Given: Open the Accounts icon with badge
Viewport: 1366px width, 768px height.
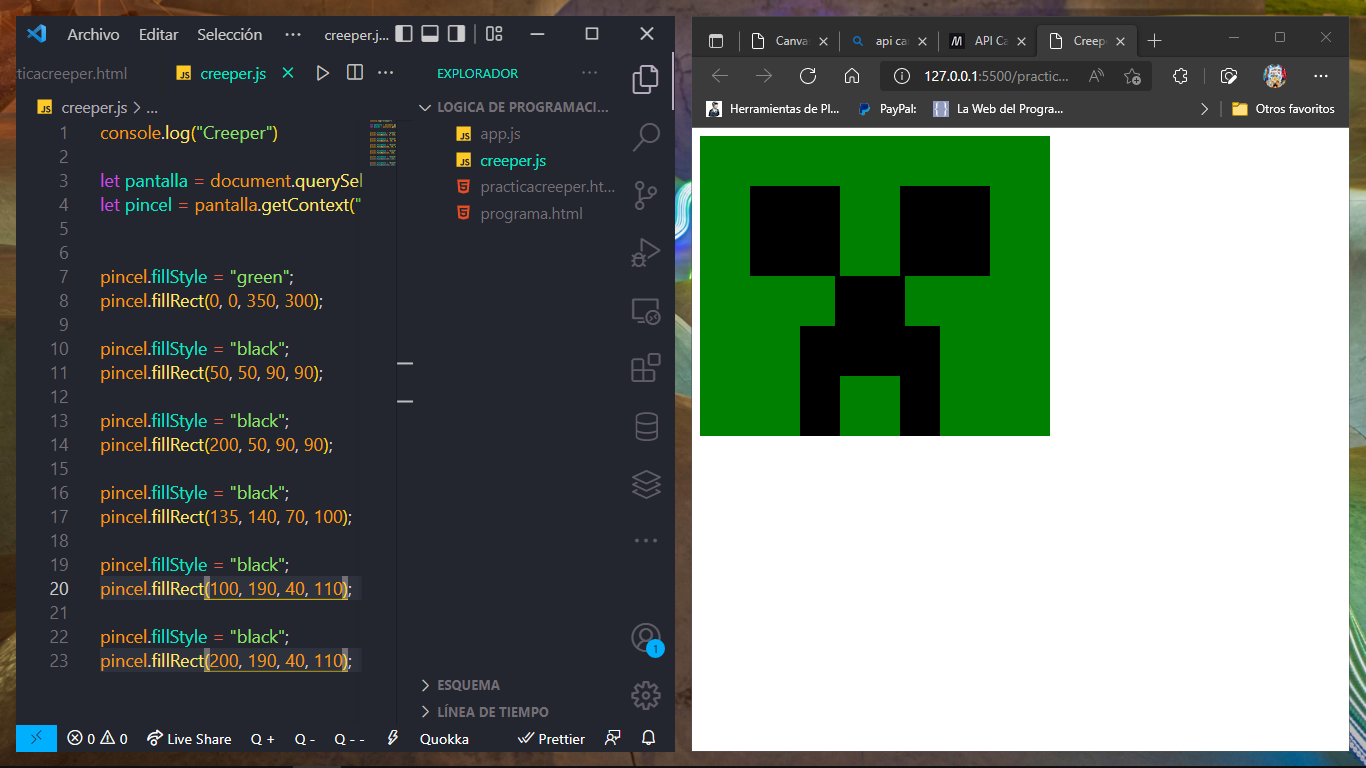Looking at the screenshot, I should (646, 638).
